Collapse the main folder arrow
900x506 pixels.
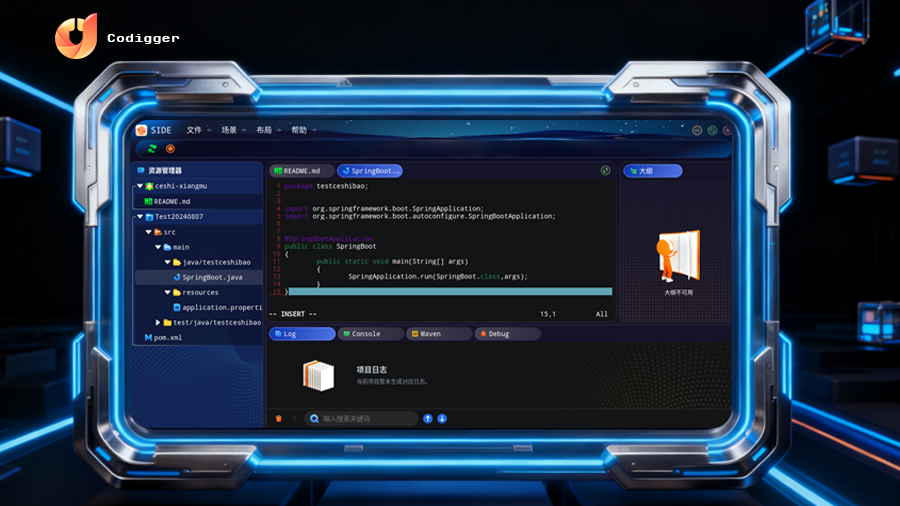click(158, 247)
